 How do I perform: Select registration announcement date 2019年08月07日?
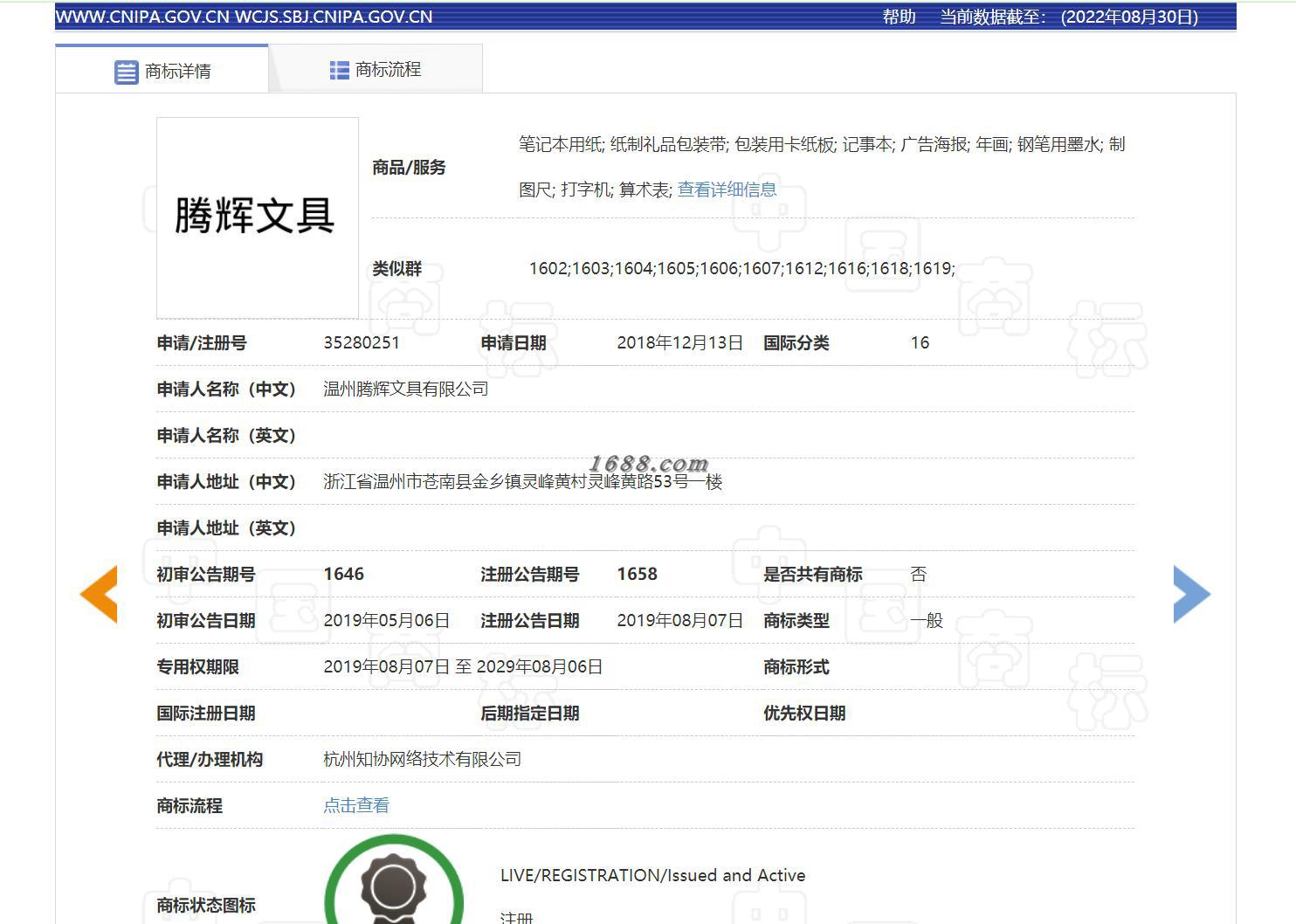tap(680, 620)
